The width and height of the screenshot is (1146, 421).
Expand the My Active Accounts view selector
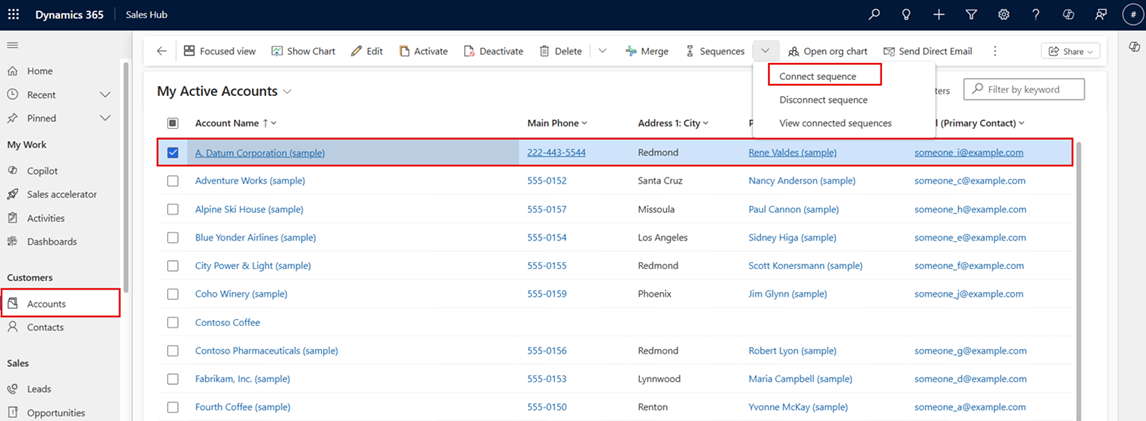(x=287, y=92)
